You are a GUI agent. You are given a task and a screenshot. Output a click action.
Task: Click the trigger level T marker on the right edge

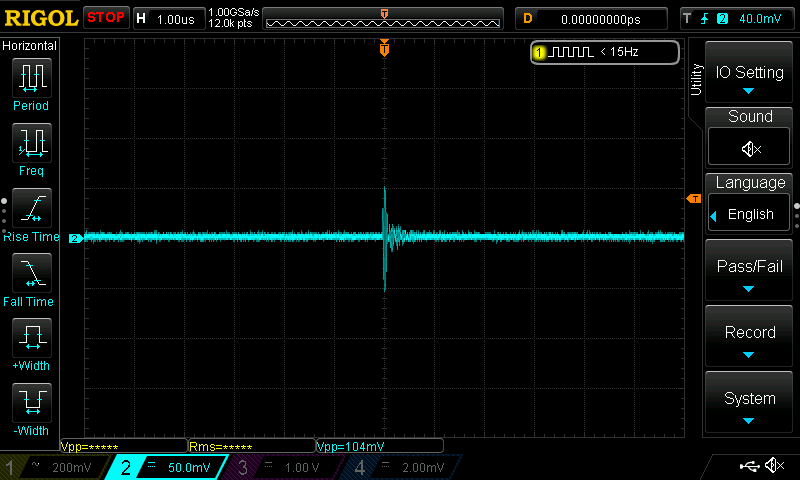[694, 198]
